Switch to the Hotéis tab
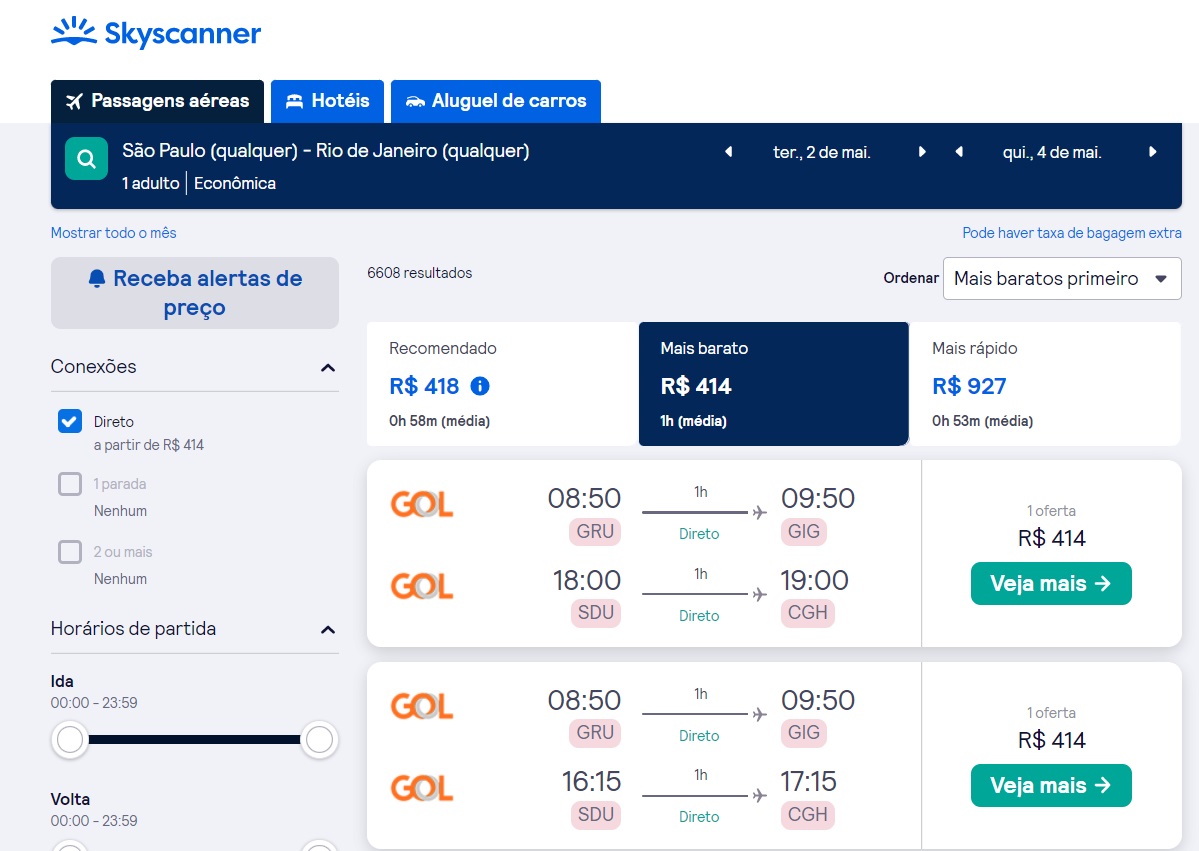Image resolution: width=1199 pixels, height=851 pixels. [327, 101]
